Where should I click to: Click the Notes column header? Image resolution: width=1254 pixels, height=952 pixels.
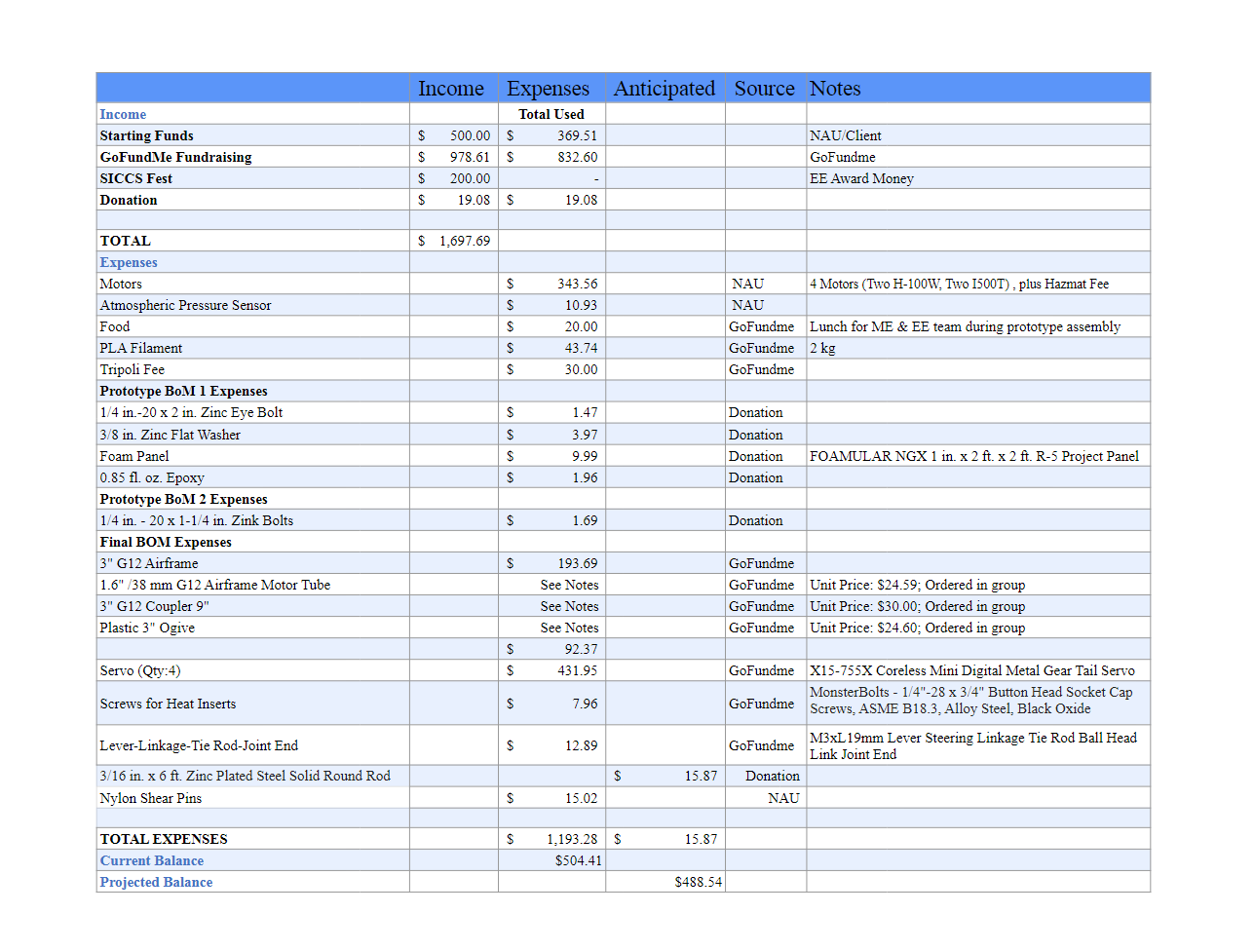(835, 89)
